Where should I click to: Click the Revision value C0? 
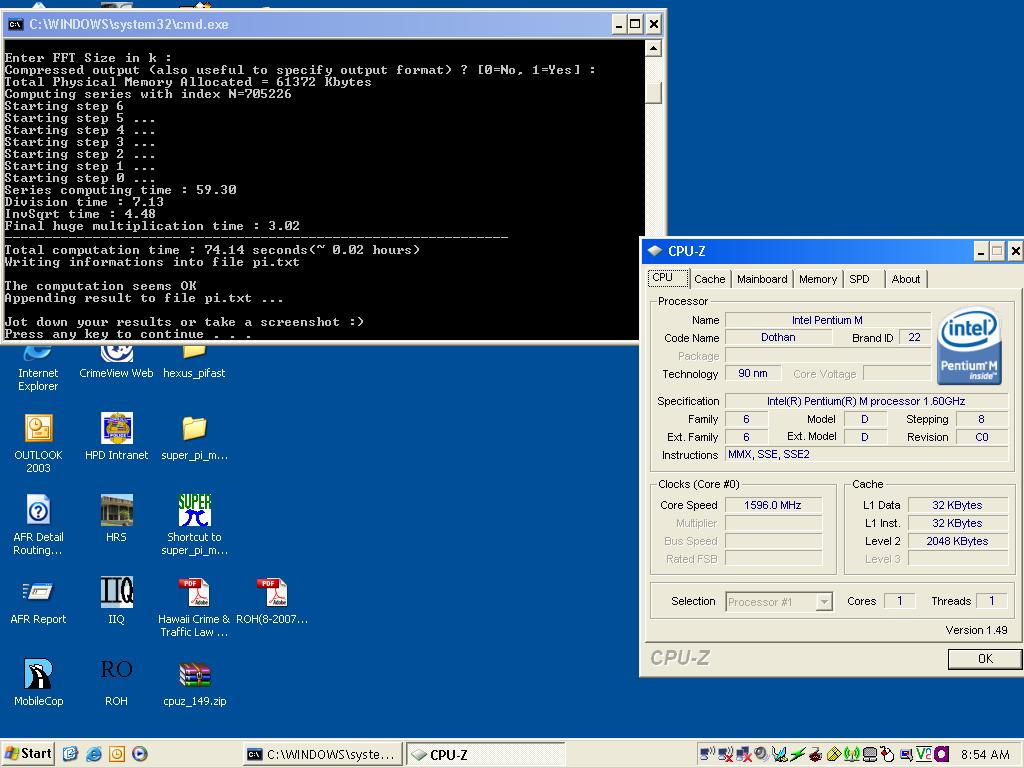[x=982, y=437]
